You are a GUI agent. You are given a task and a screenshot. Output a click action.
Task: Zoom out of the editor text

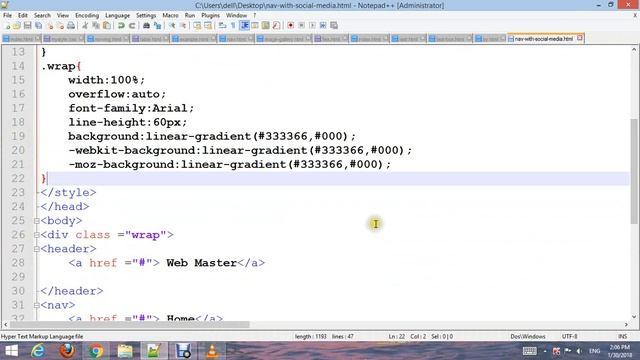pos(183,25)
